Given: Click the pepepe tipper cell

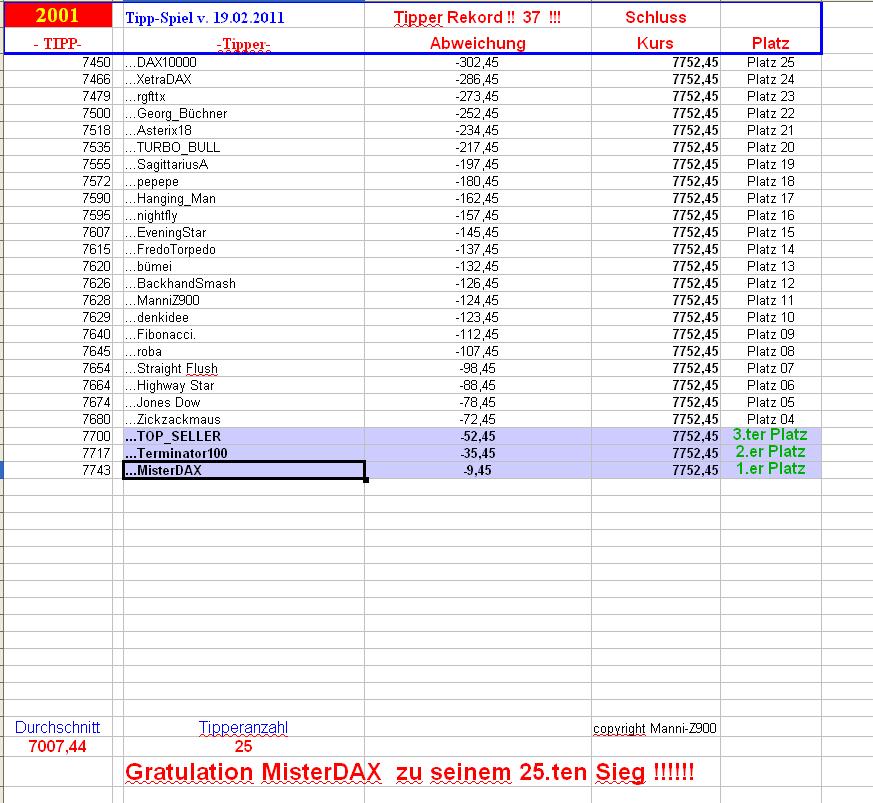Looking at the screenshot, I should point(243,182).
